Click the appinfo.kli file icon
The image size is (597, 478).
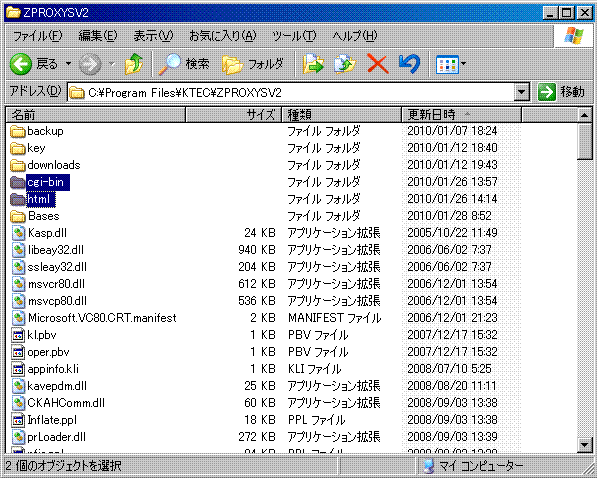[x=18, y=369]
